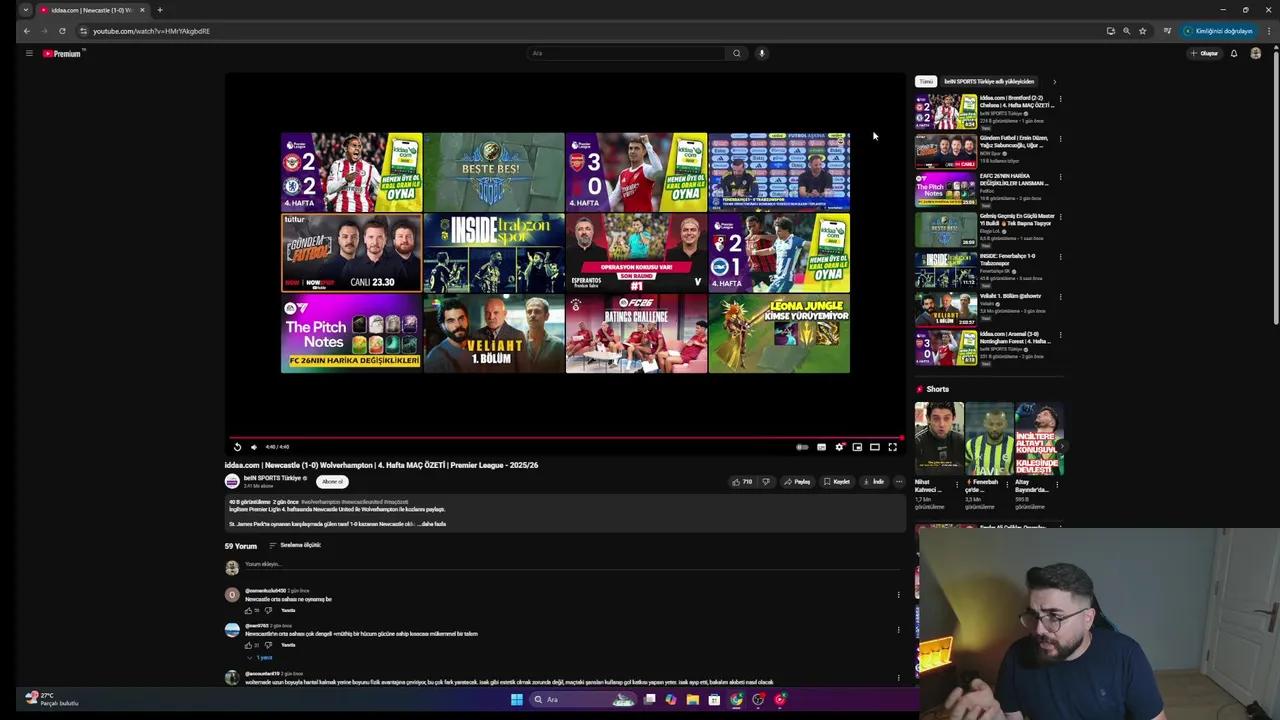
Task: Switch to the miniplayer
Action: click(x=857, y=447)
